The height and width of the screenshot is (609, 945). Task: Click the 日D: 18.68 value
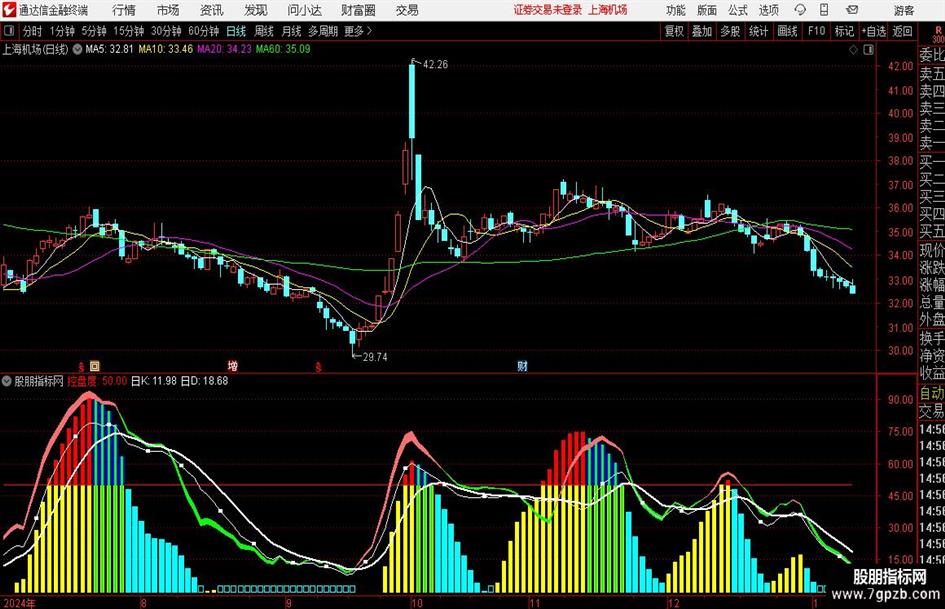[205, 381]
